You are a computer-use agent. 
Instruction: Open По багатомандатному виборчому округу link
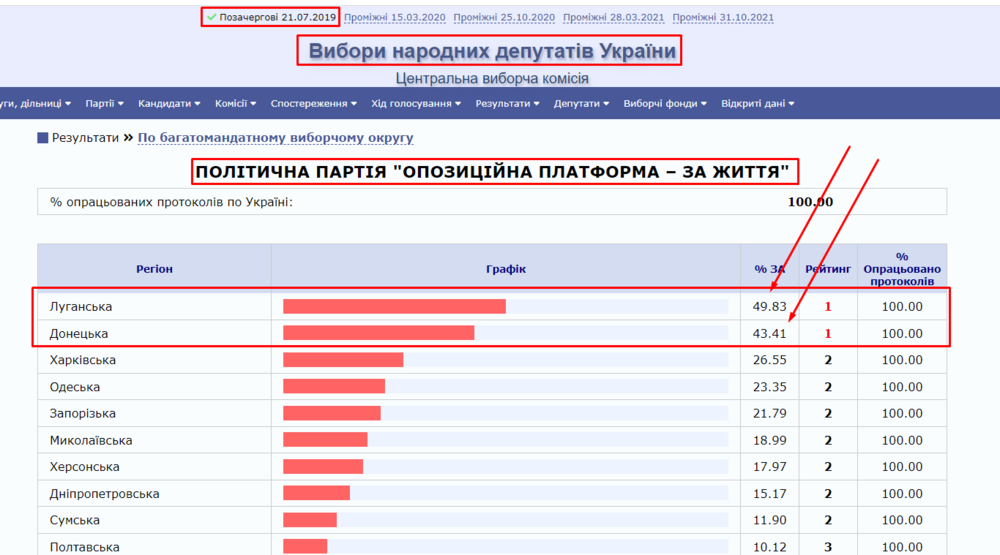coord(276,138)
